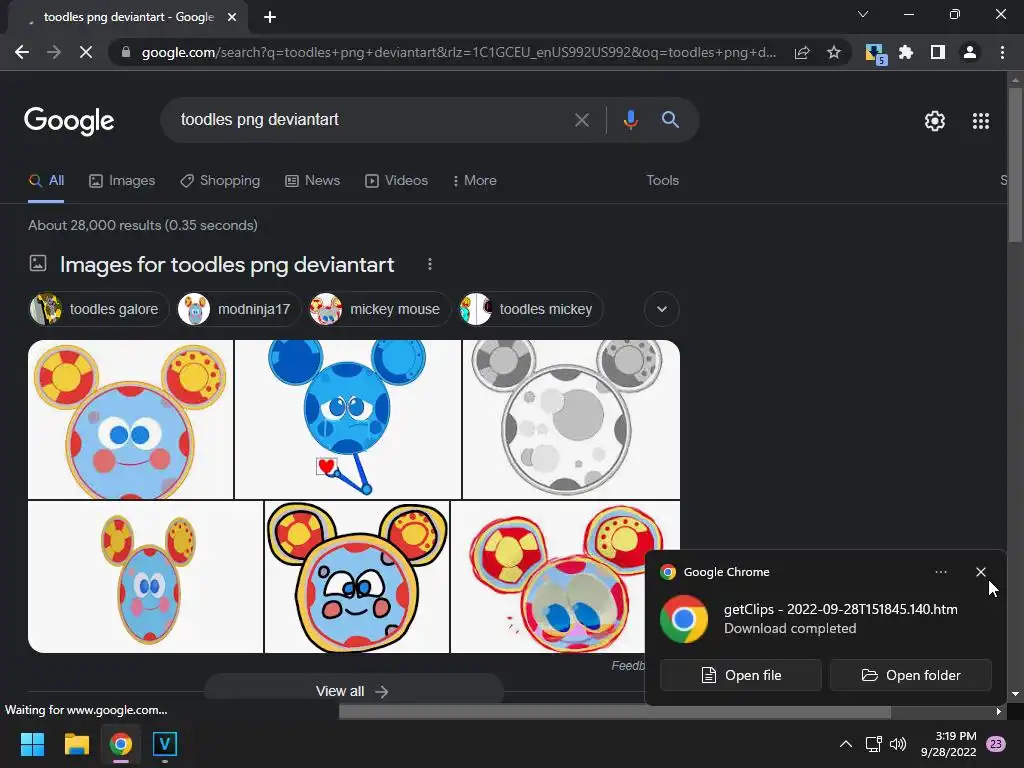The height and width of the screenshot is (768, 1024).
Task: Open Google quick settings gear
Action: tap(935, 121)
